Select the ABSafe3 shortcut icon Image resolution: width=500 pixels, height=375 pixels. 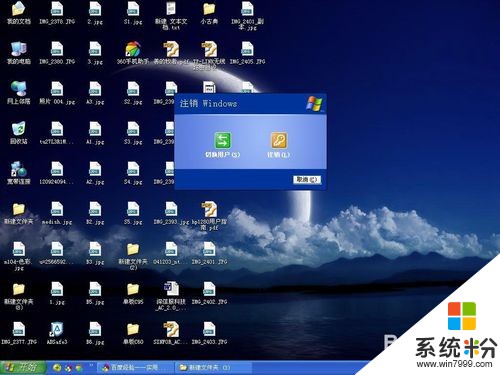(x=57, y=329)
